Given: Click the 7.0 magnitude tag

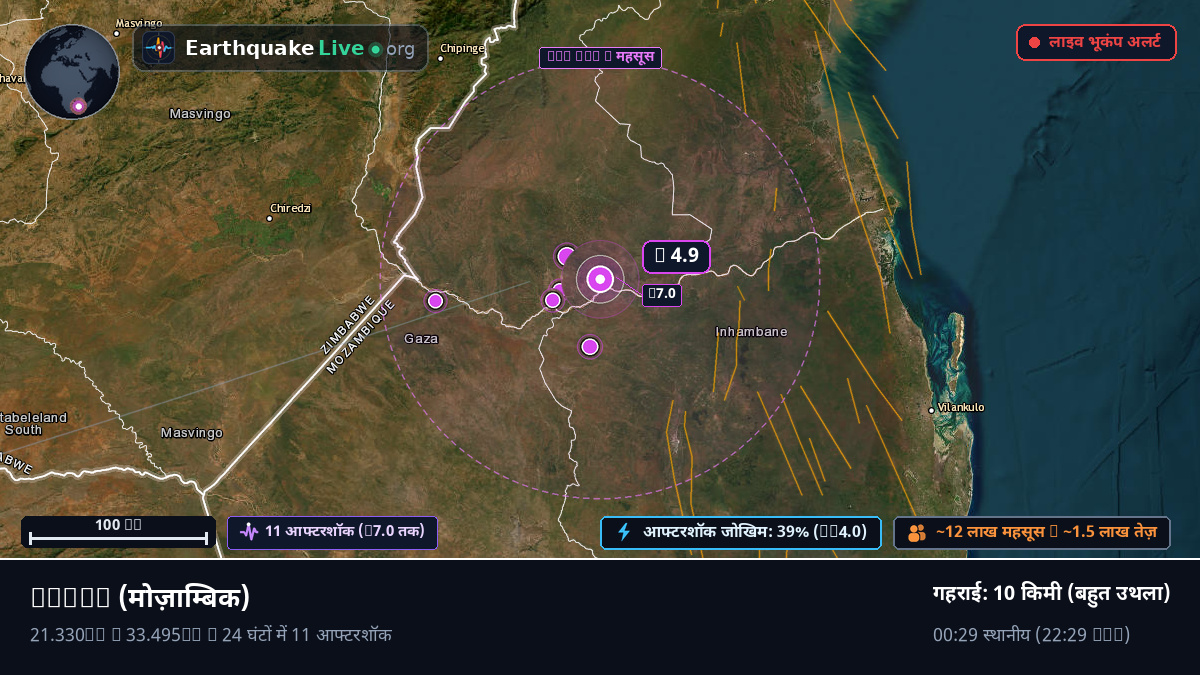Looking at the screenshot, I should click(x=662, y=294).
